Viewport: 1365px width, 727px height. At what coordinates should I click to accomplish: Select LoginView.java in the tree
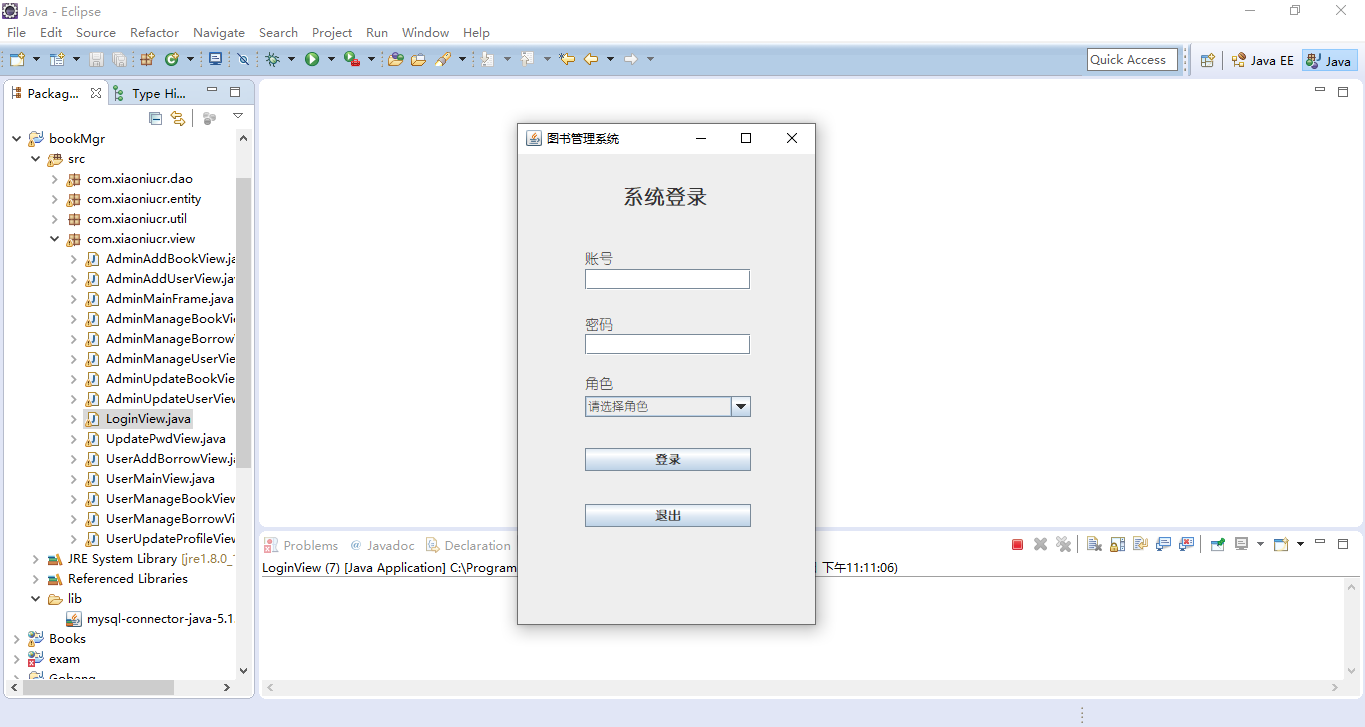(x=138, y=419)
